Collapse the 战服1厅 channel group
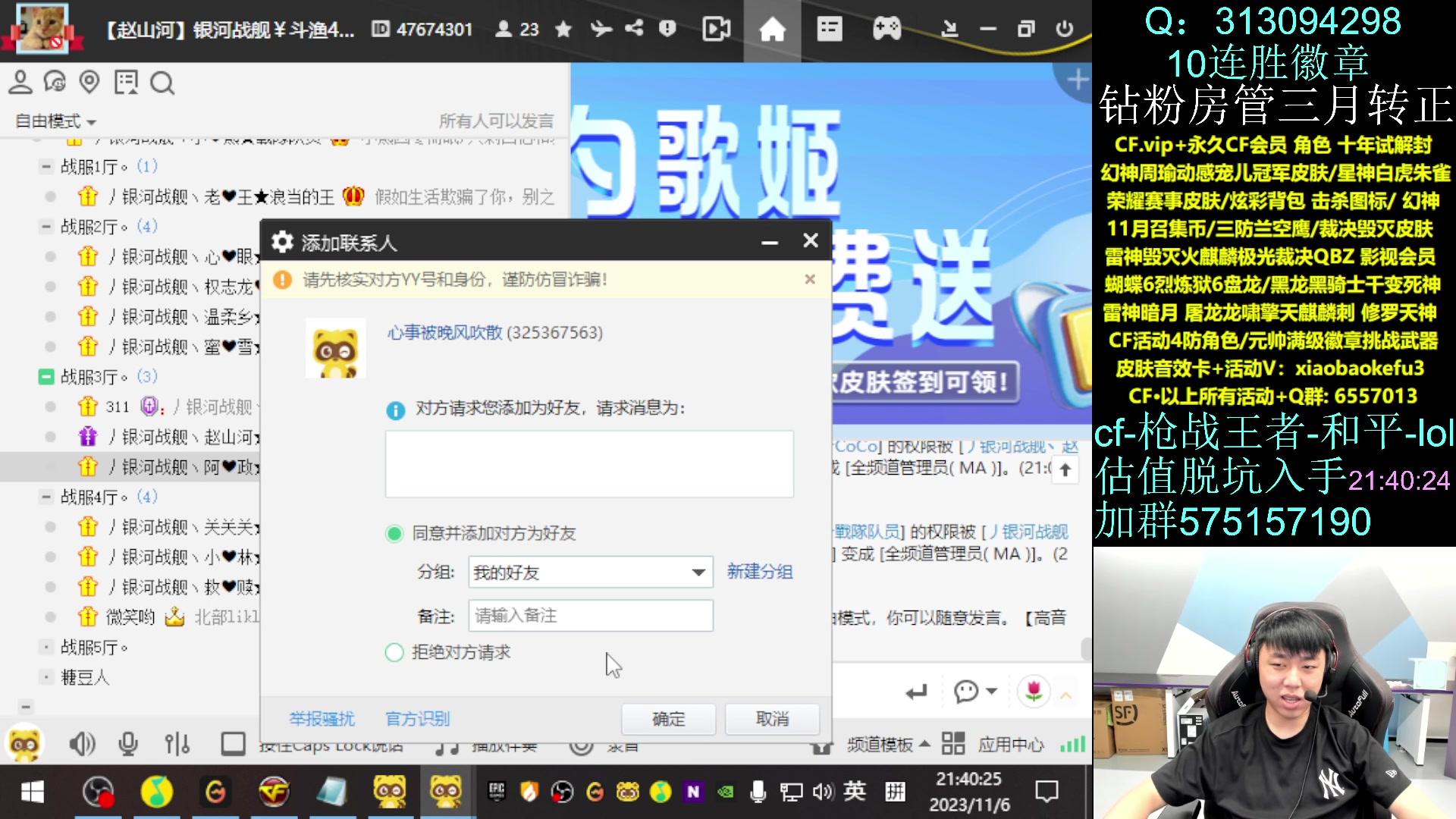 coord(47,166)
